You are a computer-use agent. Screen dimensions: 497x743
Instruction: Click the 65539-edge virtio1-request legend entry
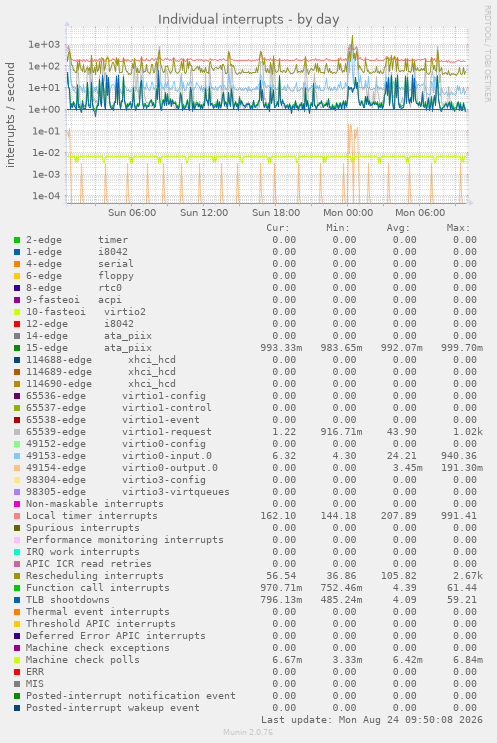tap(118, 432)
